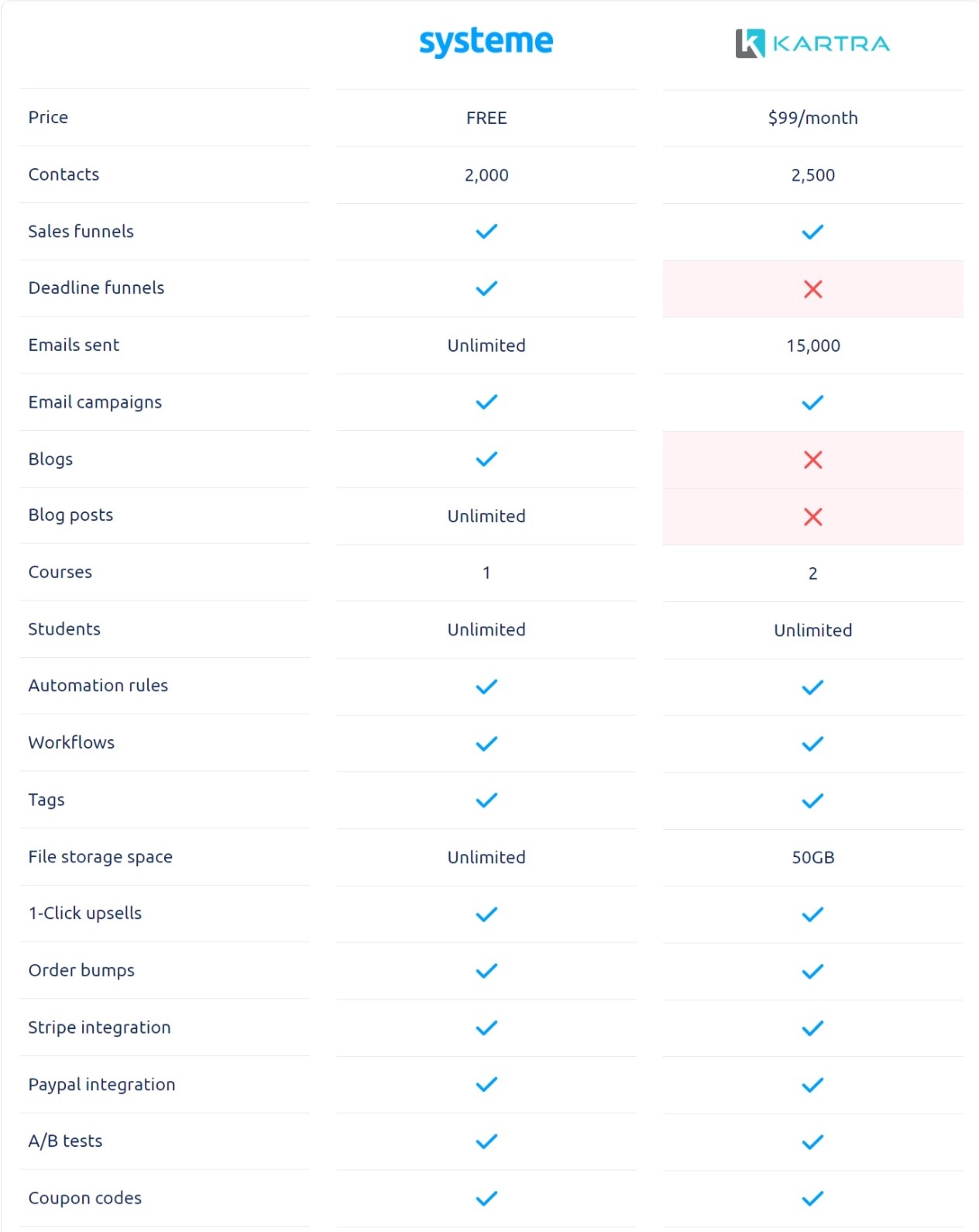
Task: Click Kartra checkmark for Email campaigns
Action: coord(812,403)
